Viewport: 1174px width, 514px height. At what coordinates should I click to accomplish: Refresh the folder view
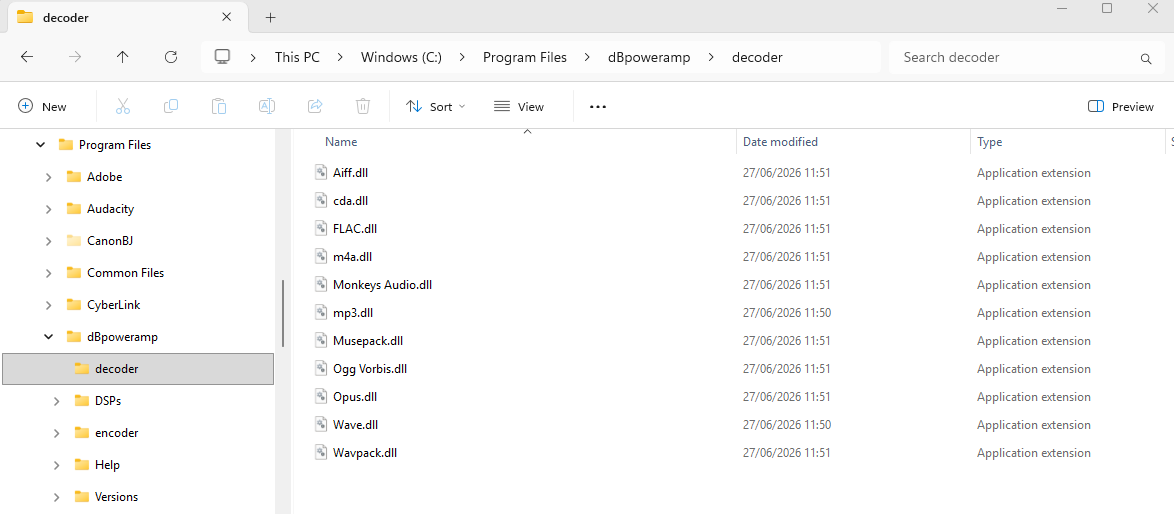point(171,57)
